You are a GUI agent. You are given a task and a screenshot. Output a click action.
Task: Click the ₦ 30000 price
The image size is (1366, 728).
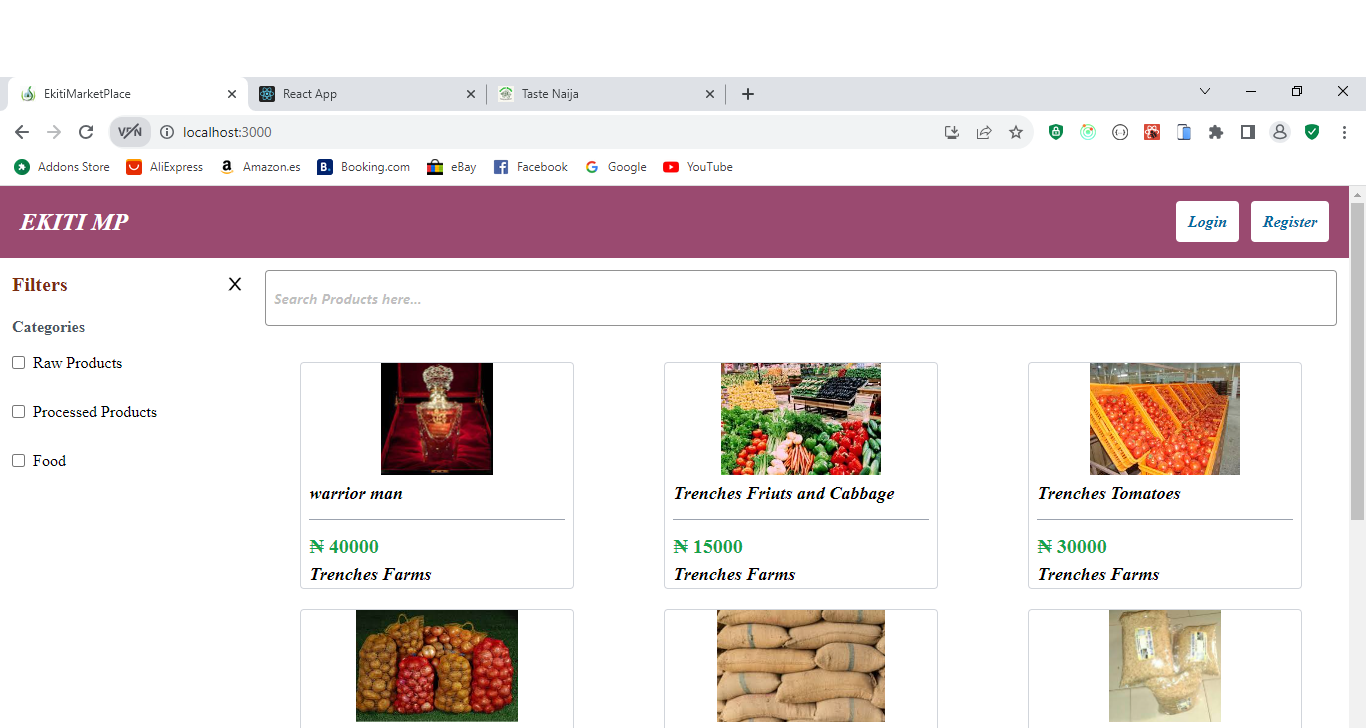(1072, 547)
